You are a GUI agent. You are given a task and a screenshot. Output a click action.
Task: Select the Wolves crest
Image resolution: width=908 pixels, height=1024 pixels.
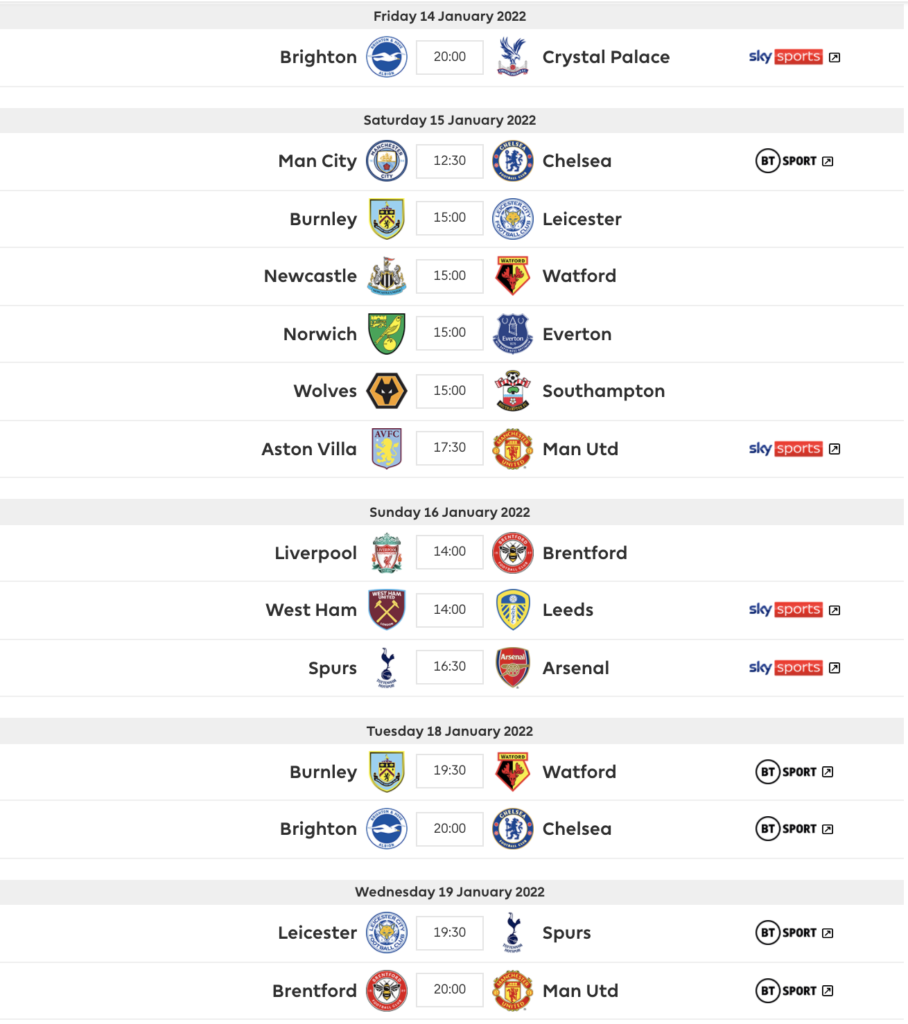tap(387, 391)
